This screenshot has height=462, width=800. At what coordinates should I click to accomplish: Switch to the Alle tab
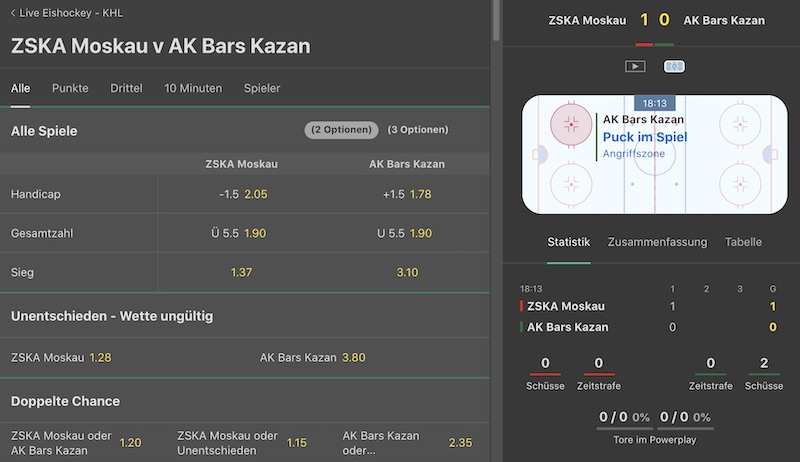[x=20, y=88]
